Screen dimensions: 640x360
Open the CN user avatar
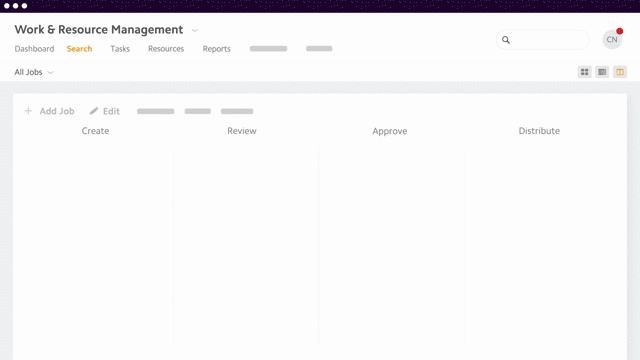pos(612,40)
